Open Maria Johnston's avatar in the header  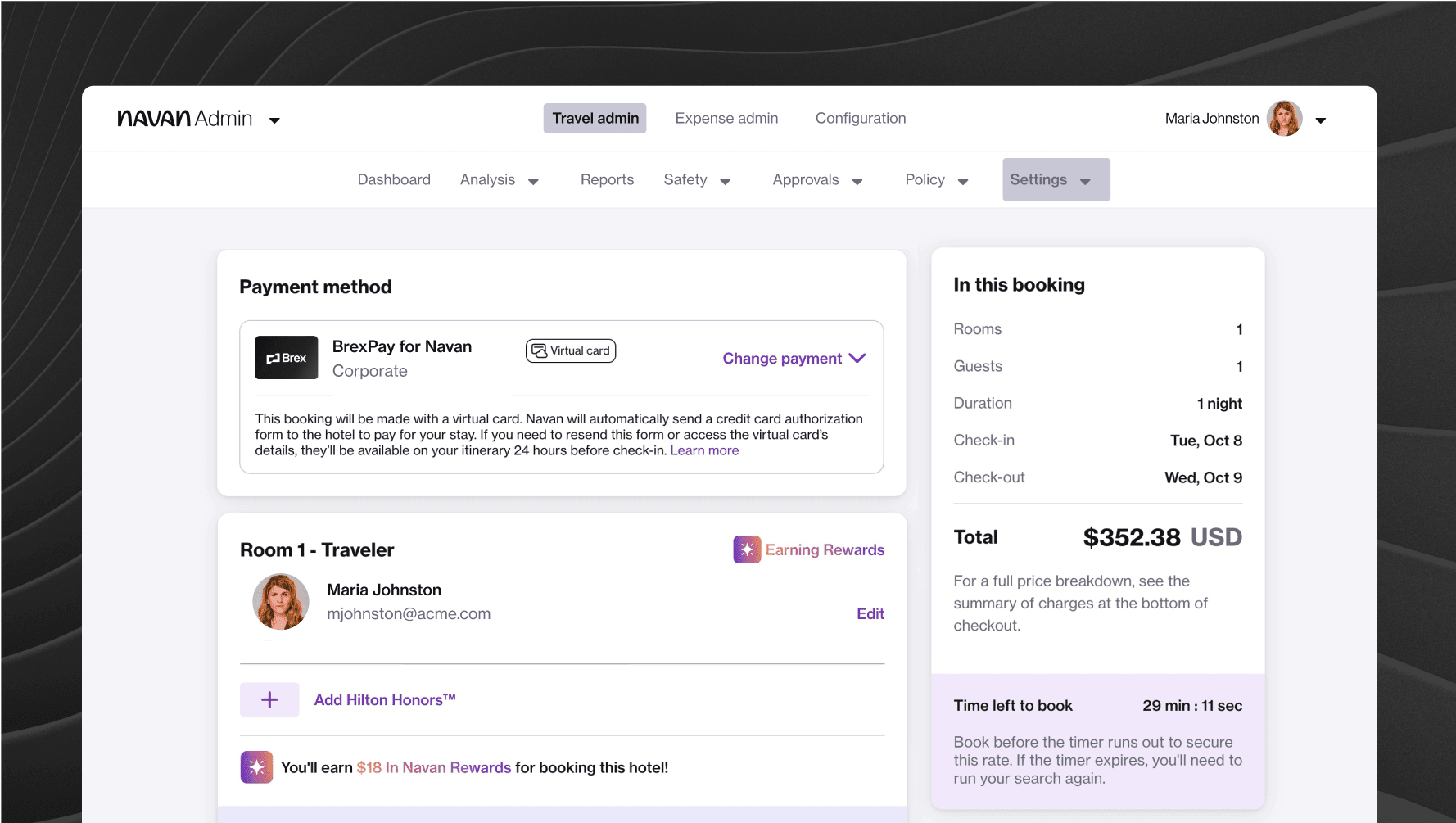click(1286, 118)
